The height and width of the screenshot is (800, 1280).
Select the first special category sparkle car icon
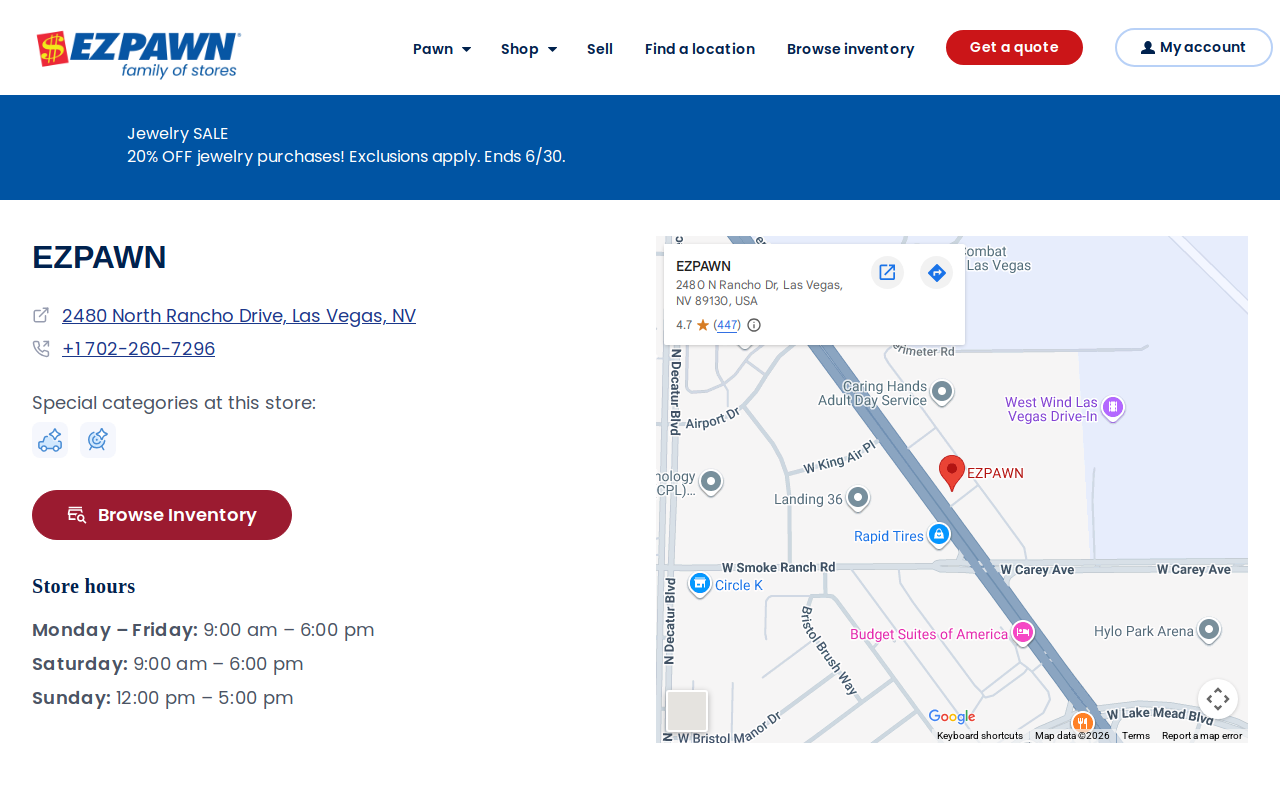click(x=50, y=440)
